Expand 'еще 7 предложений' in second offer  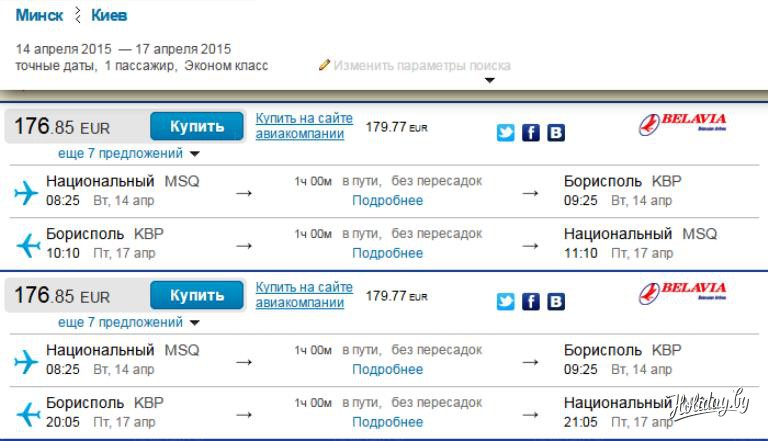pyautogui.click(x=129, y=323)
